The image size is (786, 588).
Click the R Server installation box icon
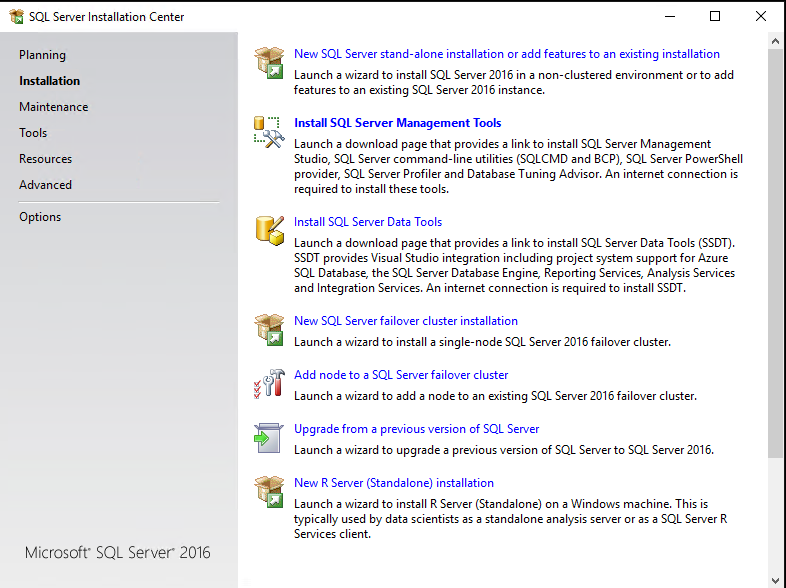pos(269,492)
